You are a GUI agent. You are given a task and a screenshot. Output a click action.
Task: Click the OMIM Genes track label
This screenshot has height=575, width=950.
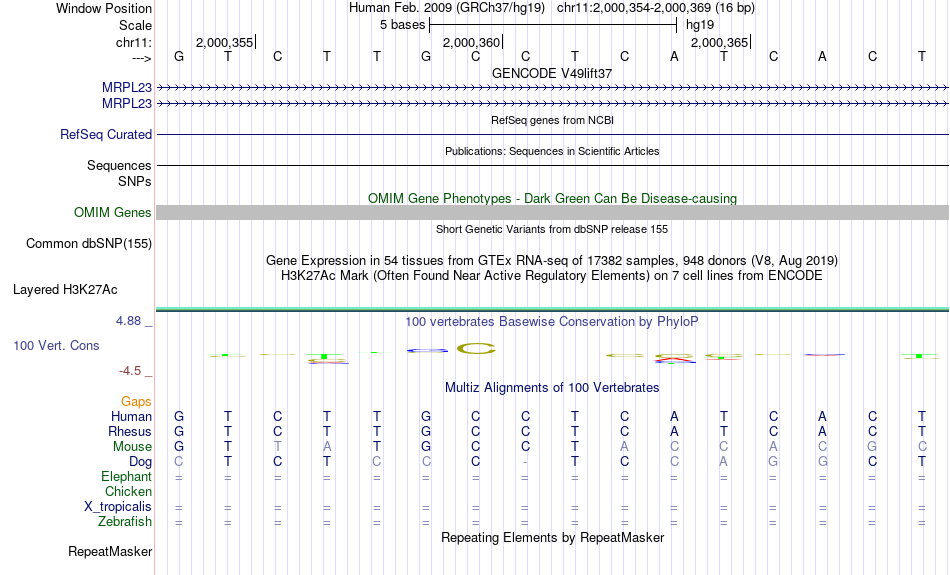point(113,213)
